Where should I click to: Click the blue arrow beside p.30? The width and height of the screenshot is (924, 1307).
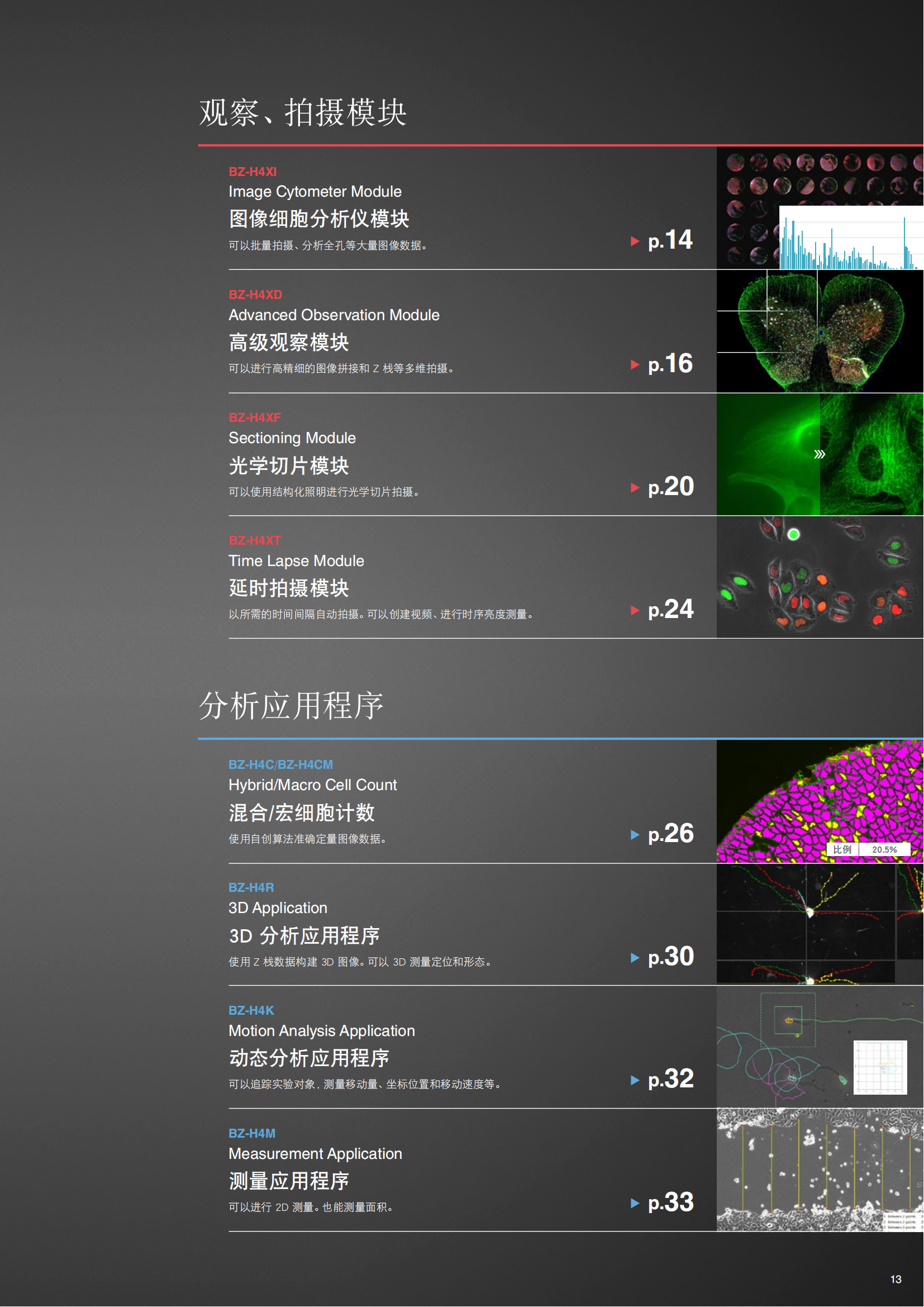[x=635, y=958]
